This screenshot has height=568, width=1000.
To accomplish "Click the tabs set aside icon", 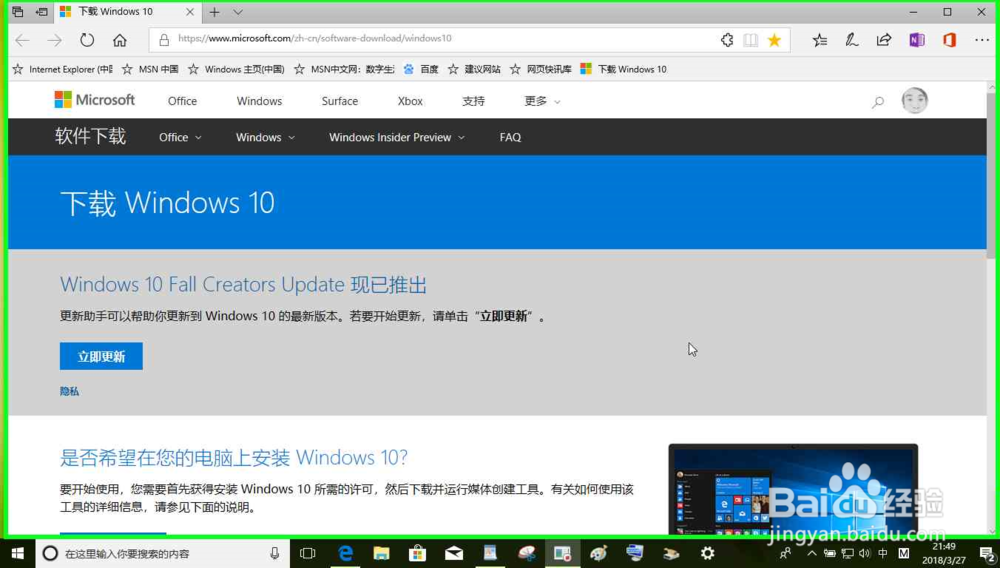I will point(18,11).
